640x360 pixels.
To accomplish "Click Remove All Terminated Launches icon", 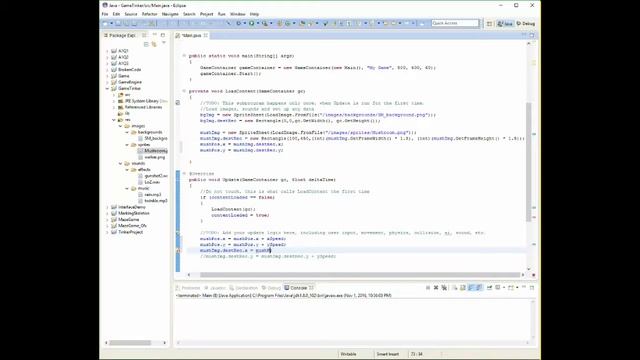I will pyautogui.click(x=444, y=288).
